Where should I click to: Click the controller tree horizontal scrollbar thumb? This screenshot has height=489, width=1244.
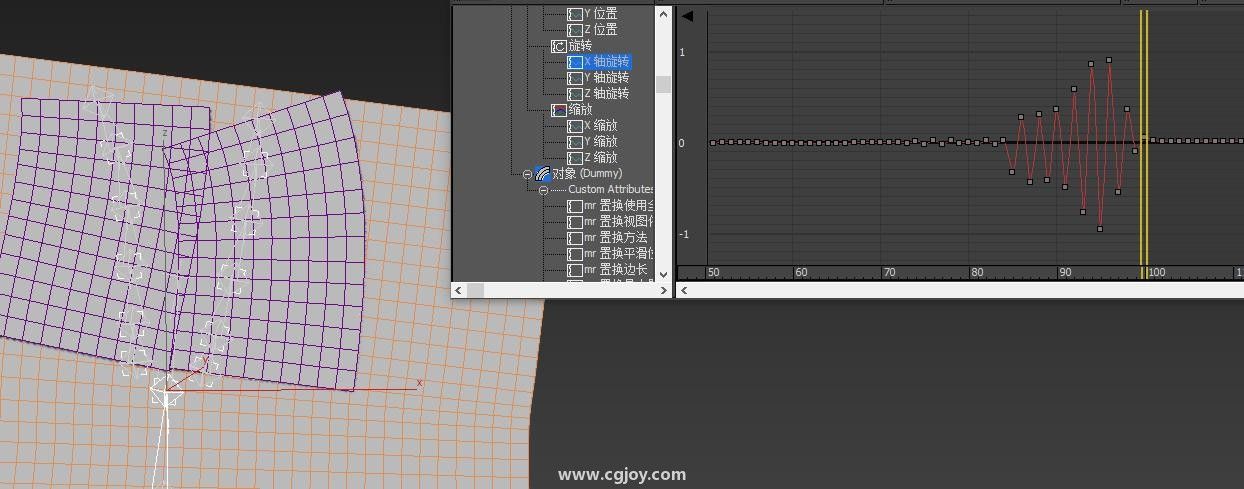tap(476, 290)
